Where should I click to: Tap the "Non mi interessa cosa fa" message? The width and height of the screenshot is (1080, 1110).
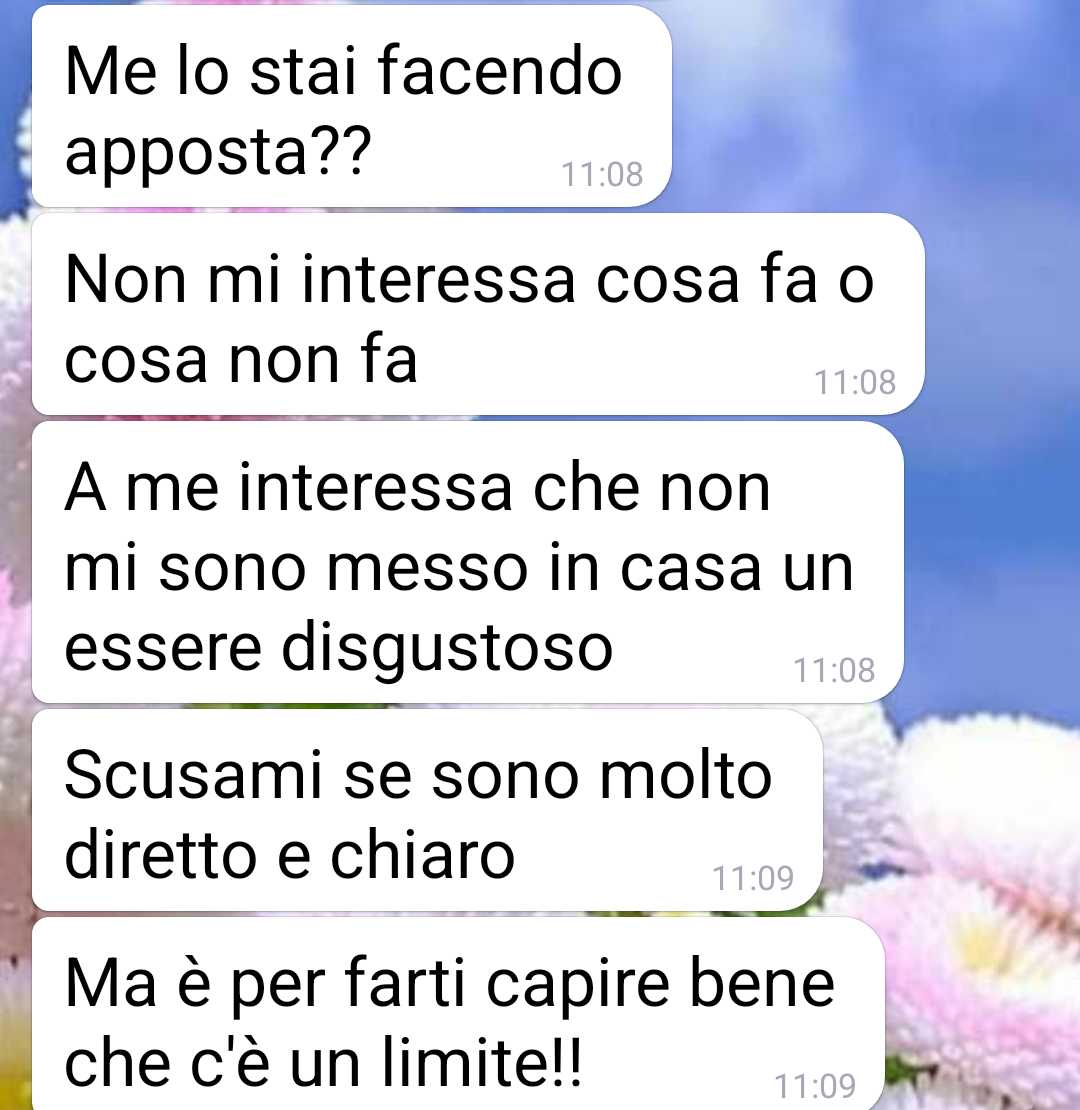click(x=478, y=314)
